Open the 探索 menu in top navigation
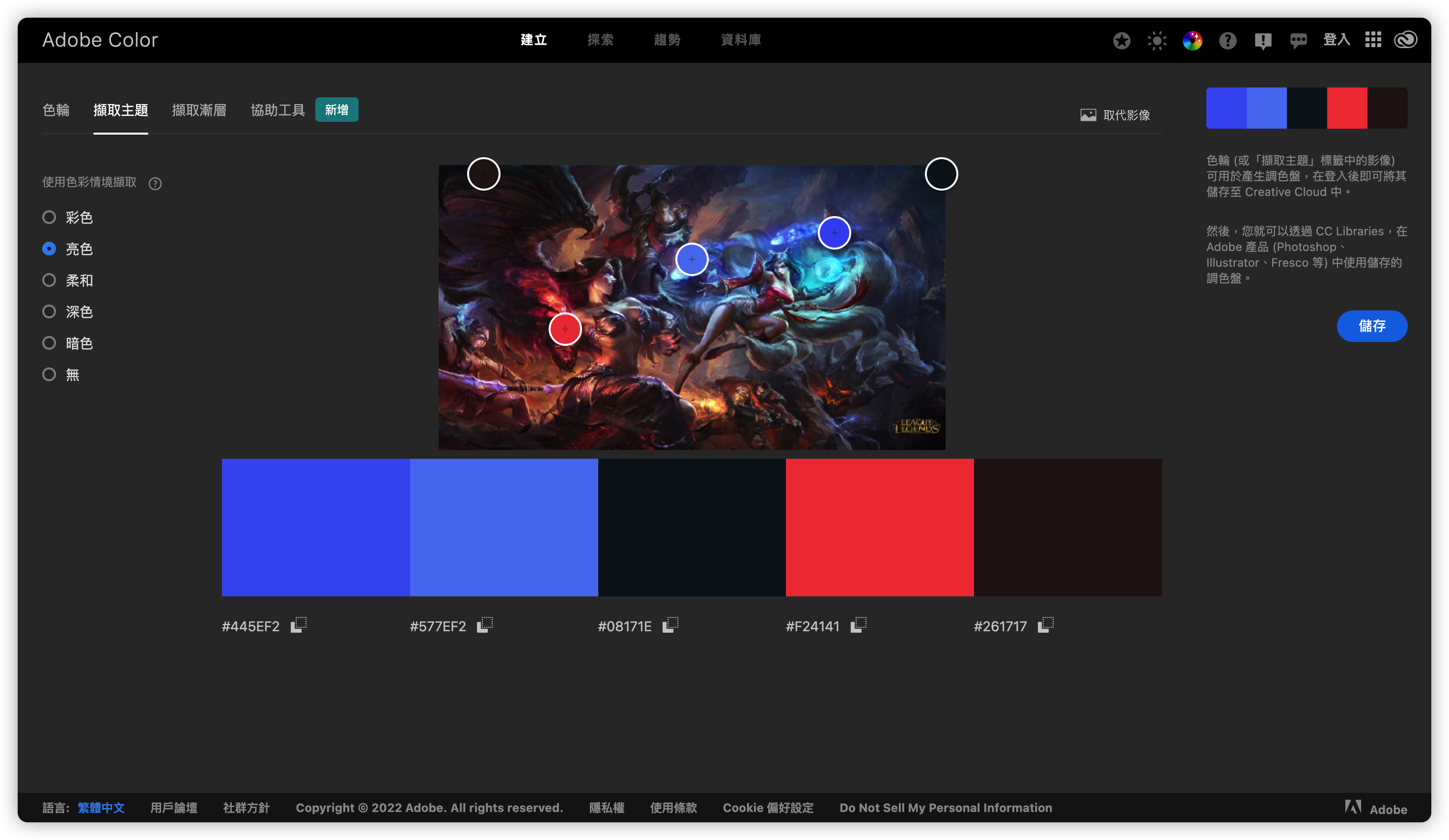 pyautogui.click(x=600, y=40)
